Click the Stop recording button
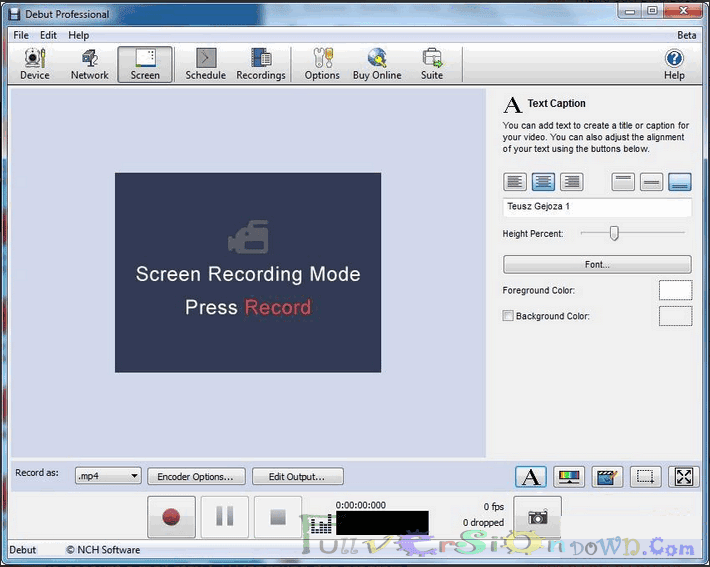The image size is (710, 567). pos(278,517)
